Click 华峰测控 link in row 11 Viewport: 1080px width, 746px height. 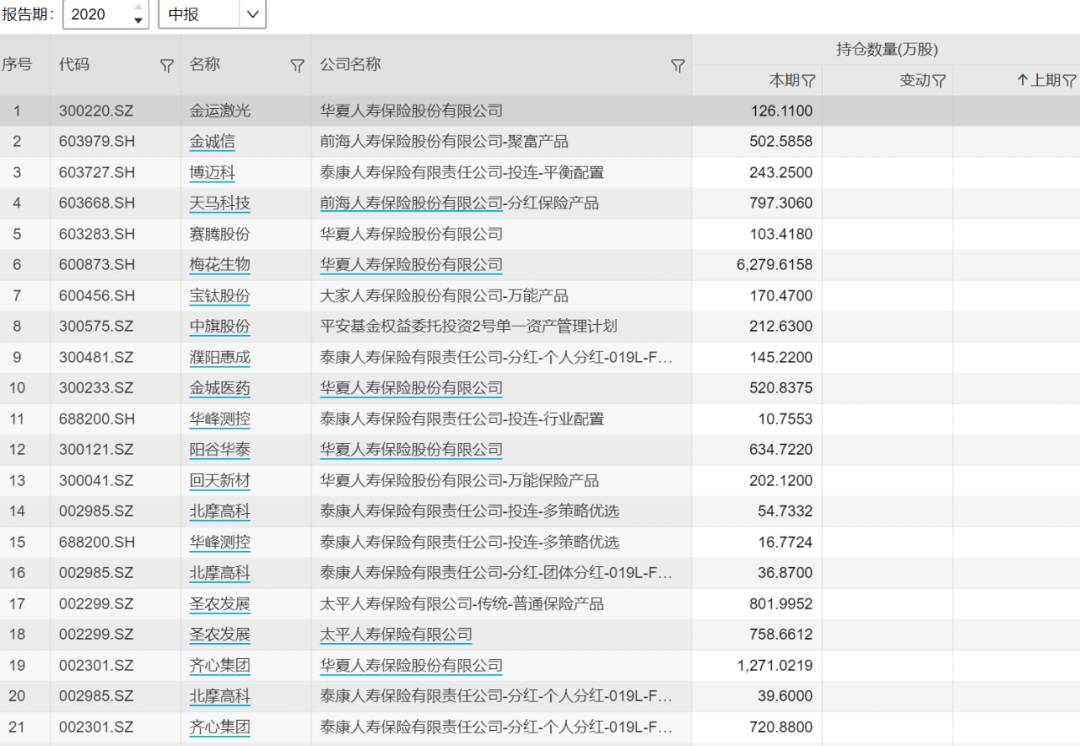click(x=220, y=419)
